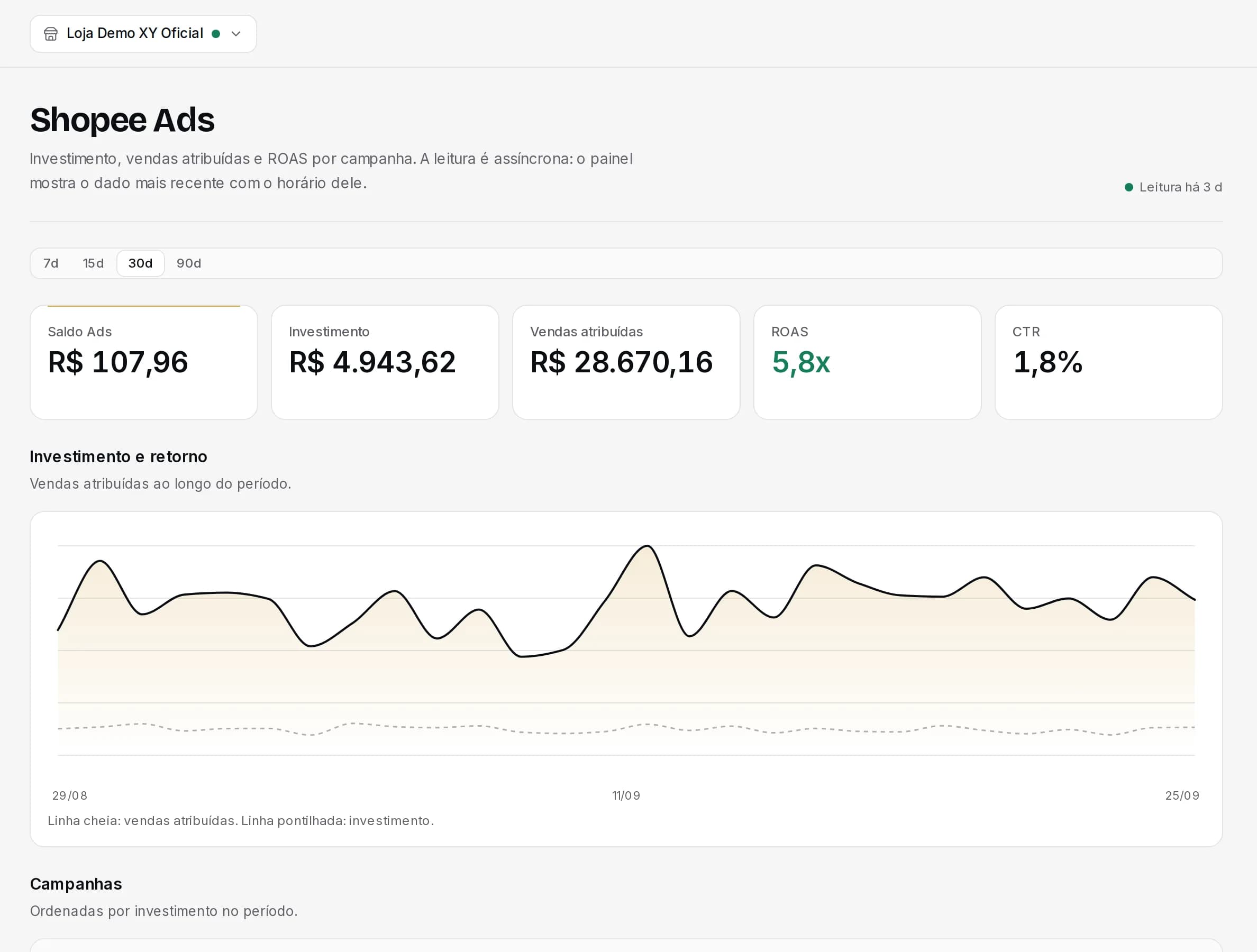Open the Loja Demo XY Oficial store dropdown
The height and width of the screenshot is (952, 1257).
[143, 34]
